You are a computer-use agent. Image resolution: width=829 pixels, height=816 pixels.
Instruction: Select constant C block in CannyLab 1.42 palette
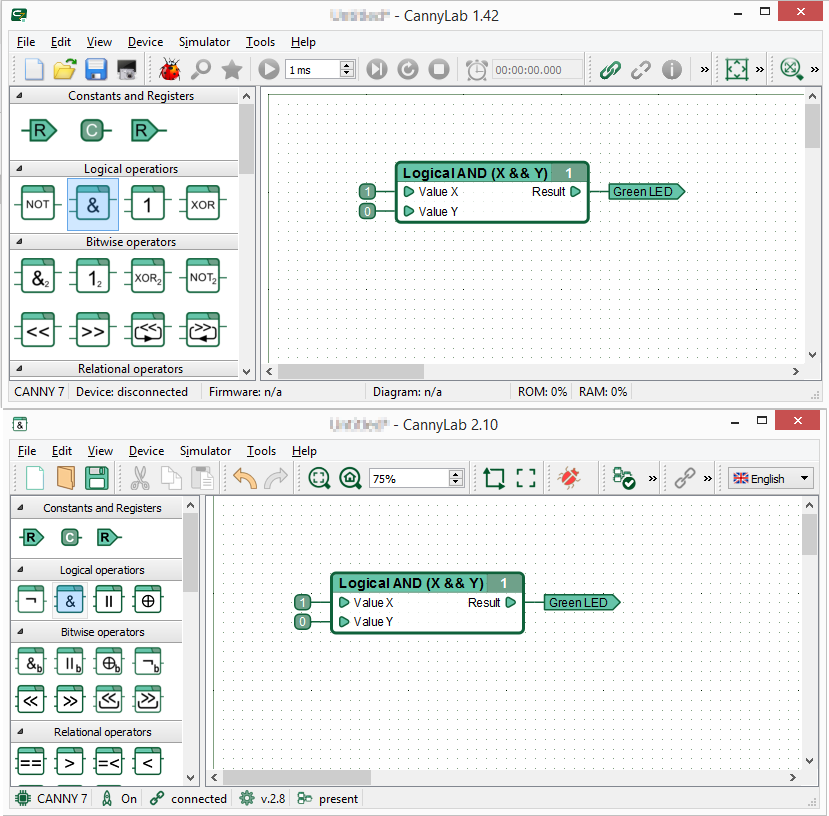tap(94, 131)
